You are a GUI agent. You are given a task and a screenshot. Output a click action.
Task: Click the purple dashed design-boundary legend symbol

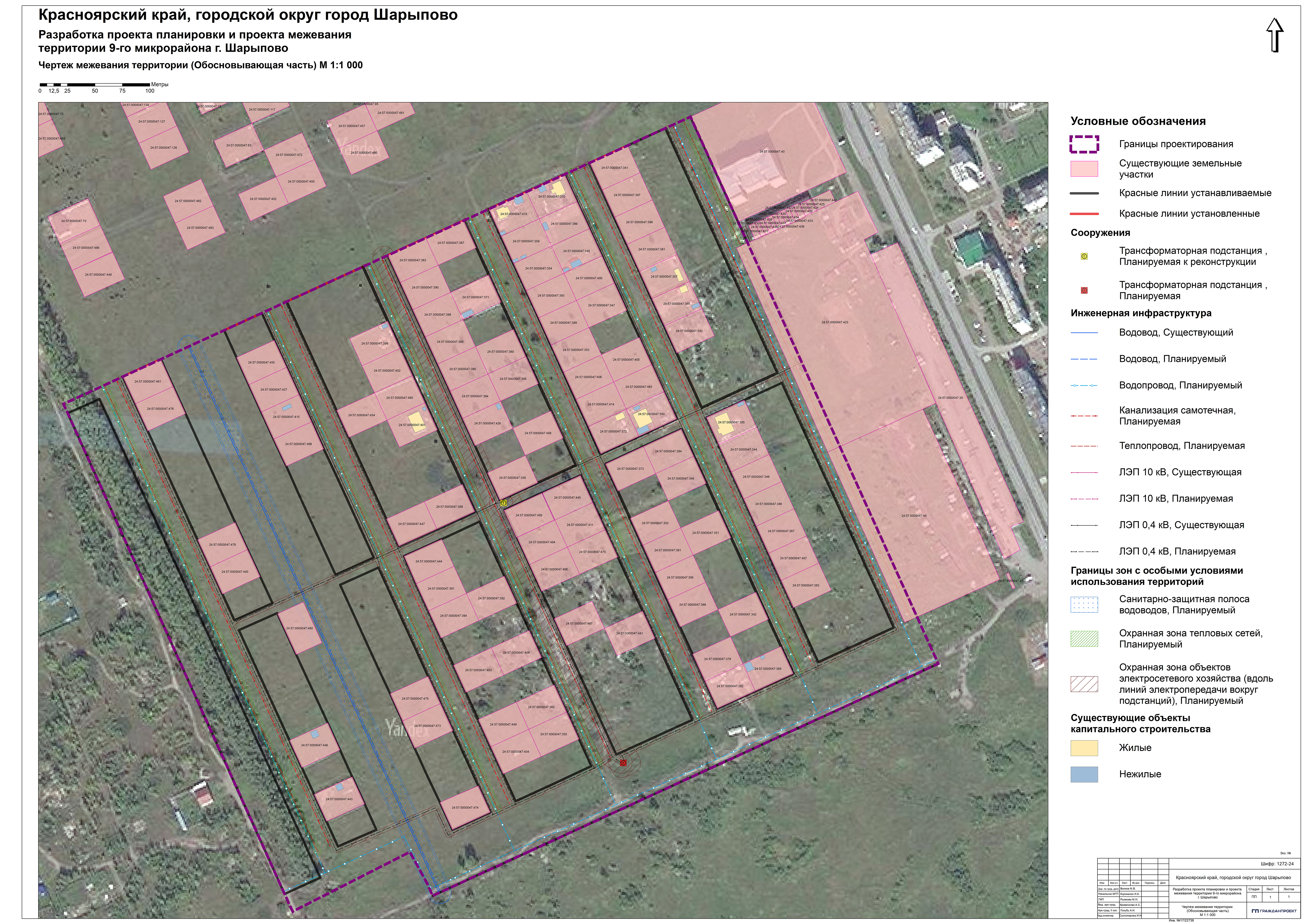tap(1084, 144)
